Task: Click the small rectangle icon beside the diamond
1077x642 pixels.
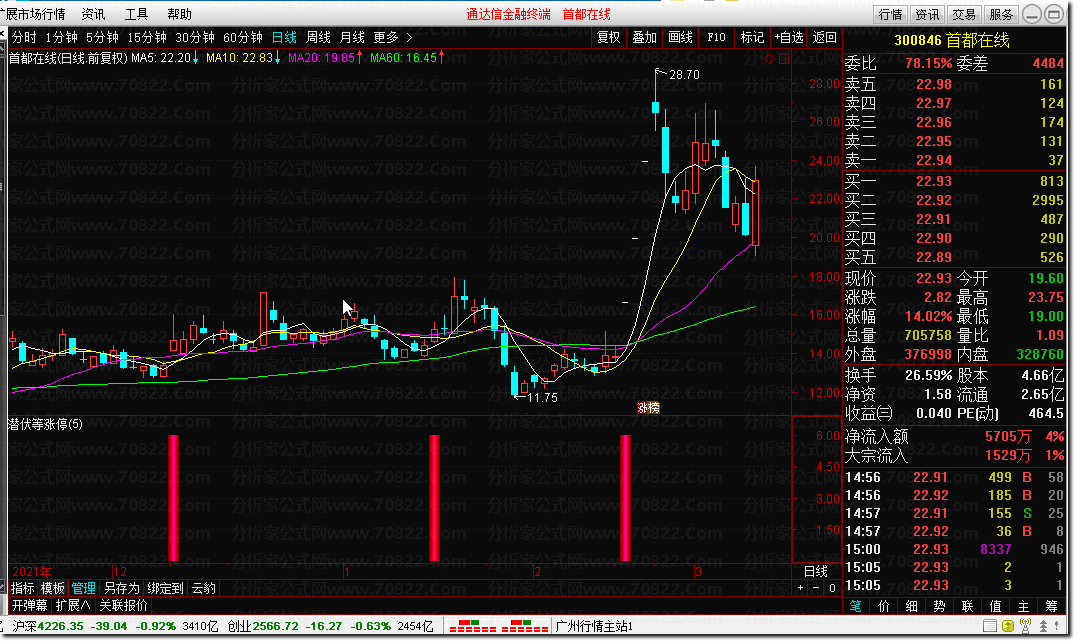Action: coord(784,58)
